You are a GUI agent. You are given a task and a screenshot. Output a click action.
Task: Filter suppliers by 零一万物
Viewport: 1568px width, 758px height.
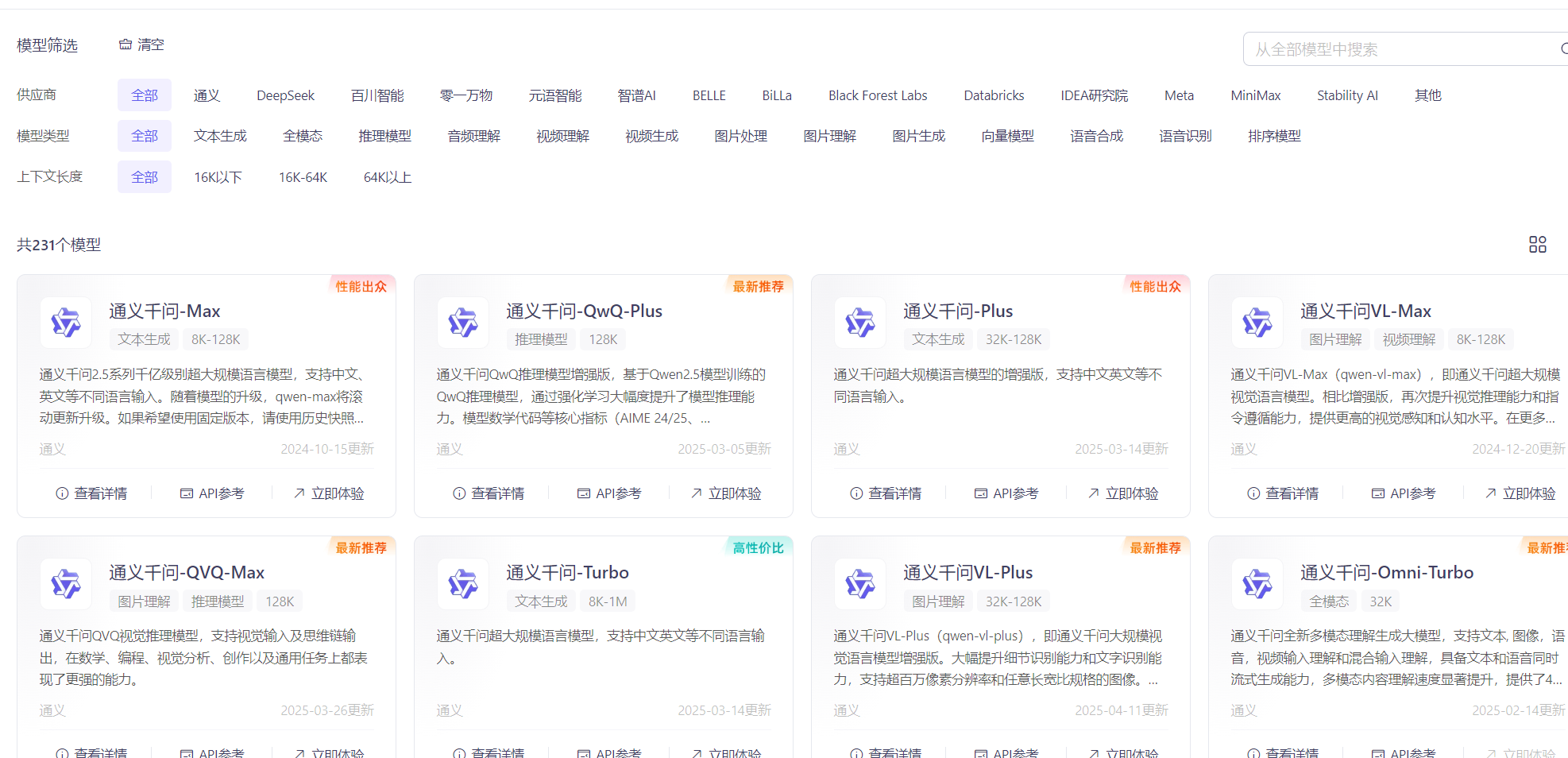[466, 95]
